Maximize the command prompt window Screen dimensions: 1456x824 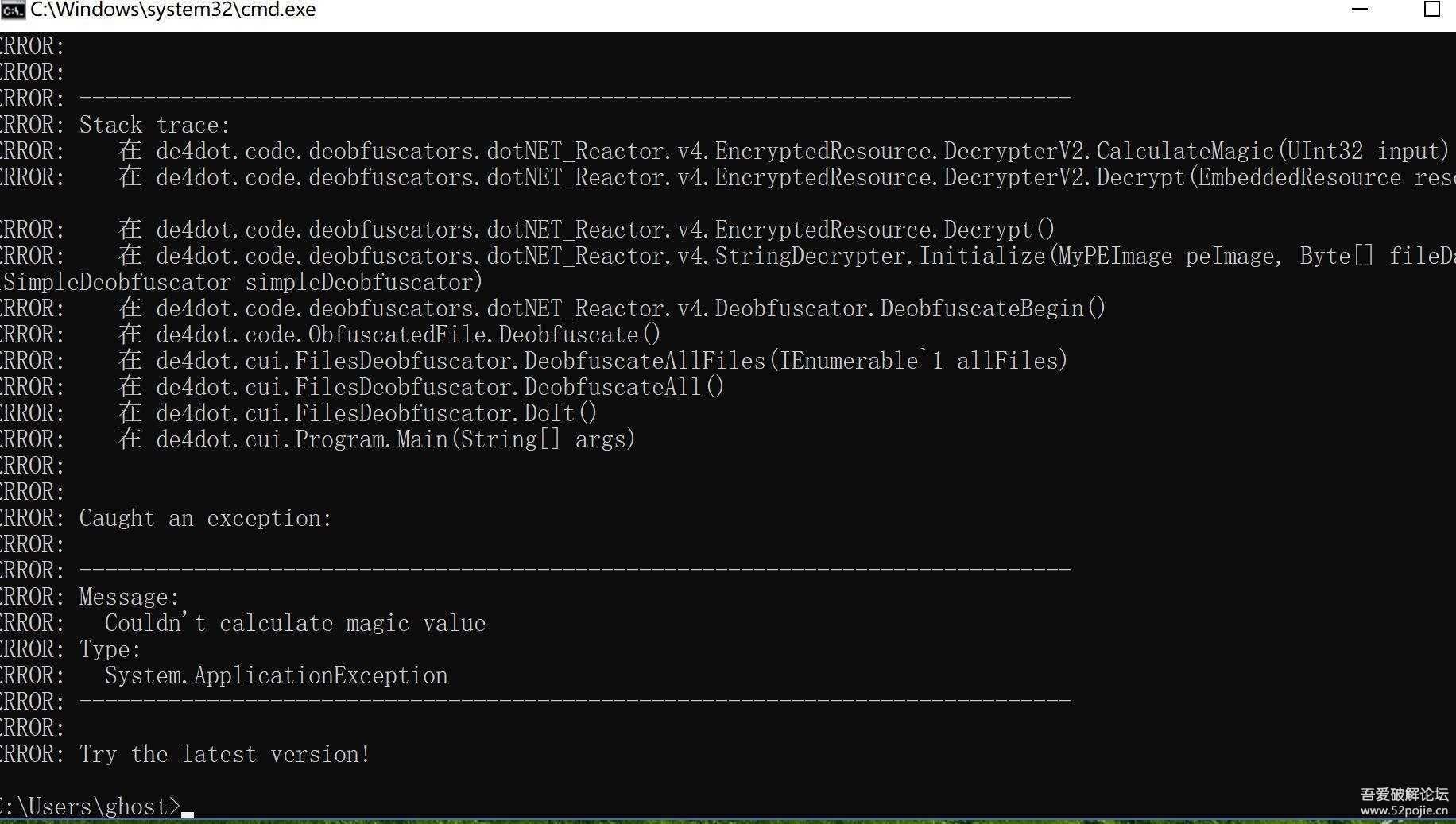pos(1431,10)
